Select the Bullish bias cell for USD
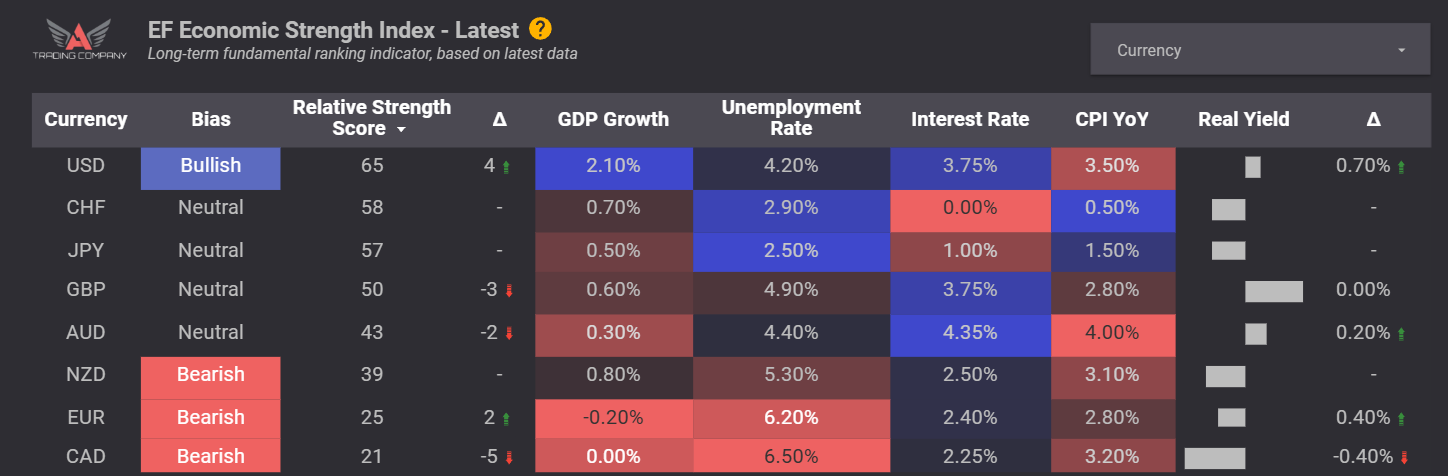The image size is (1448, 476). 211,168
